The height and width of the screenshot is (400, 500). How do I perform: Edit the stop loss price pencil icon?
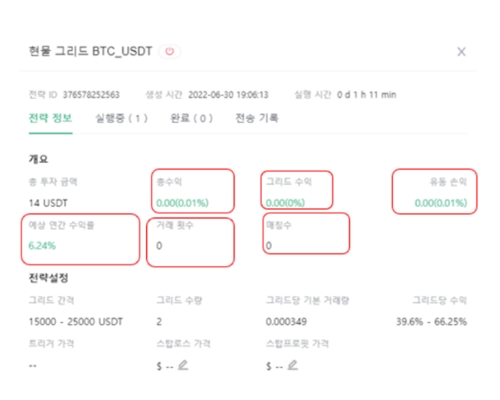[x=183, y=365]
